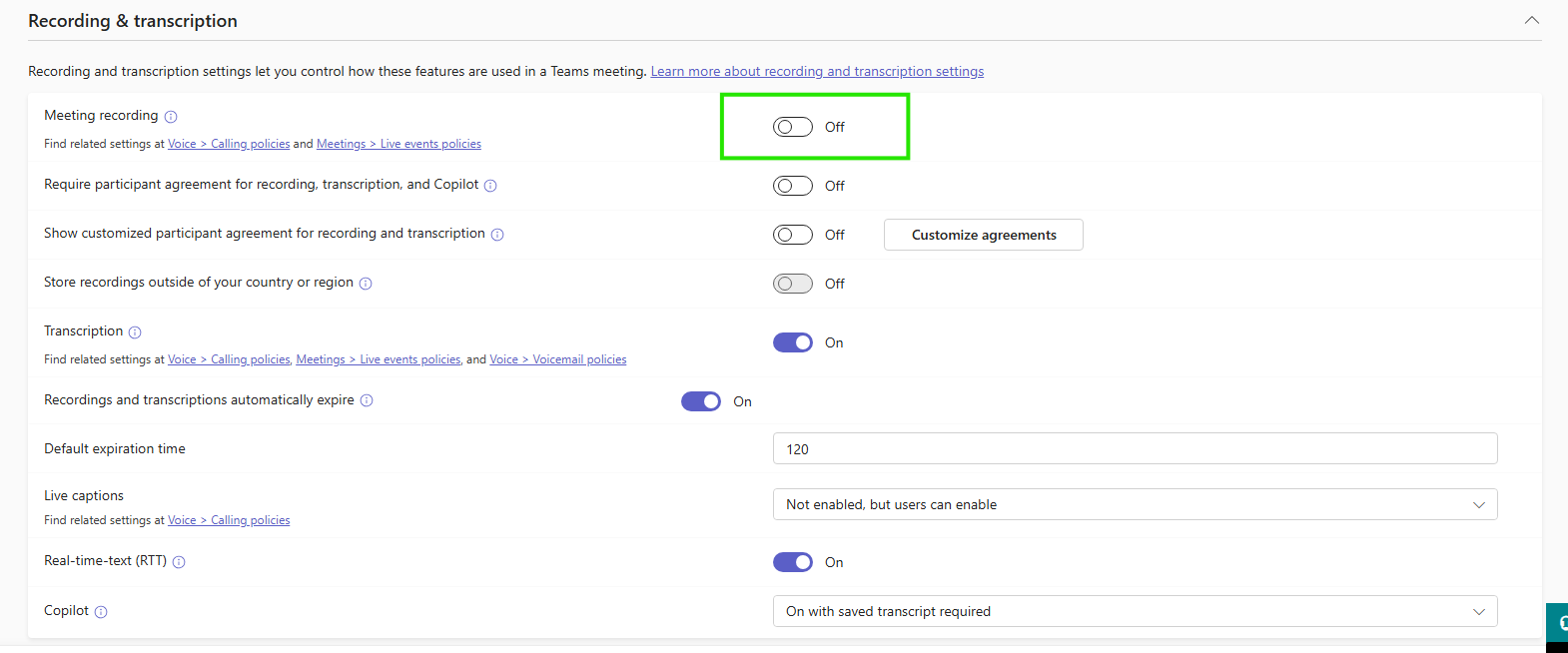Click the Real-time-text (RTT) info icon
Image resolution: width=1568 pixels, height=653 pixels.
click(179, 562)
